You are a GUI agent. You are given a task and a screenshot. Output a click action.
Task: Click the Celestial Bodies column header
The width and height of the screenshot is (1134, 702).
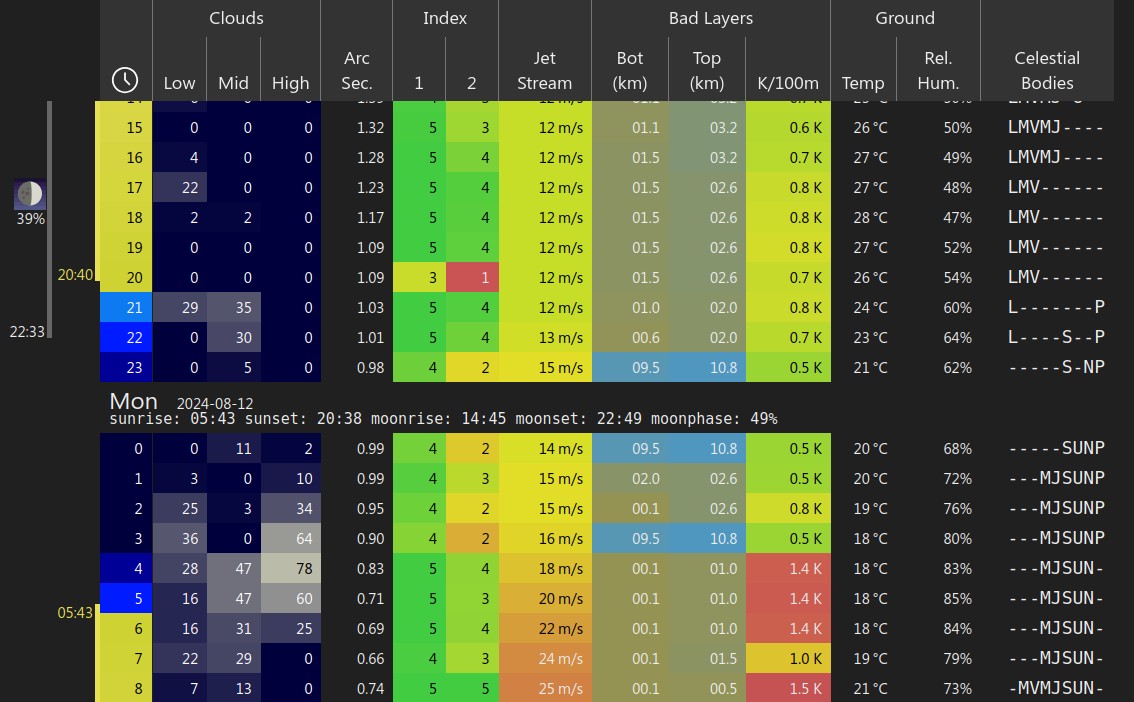coord(1046,70)
